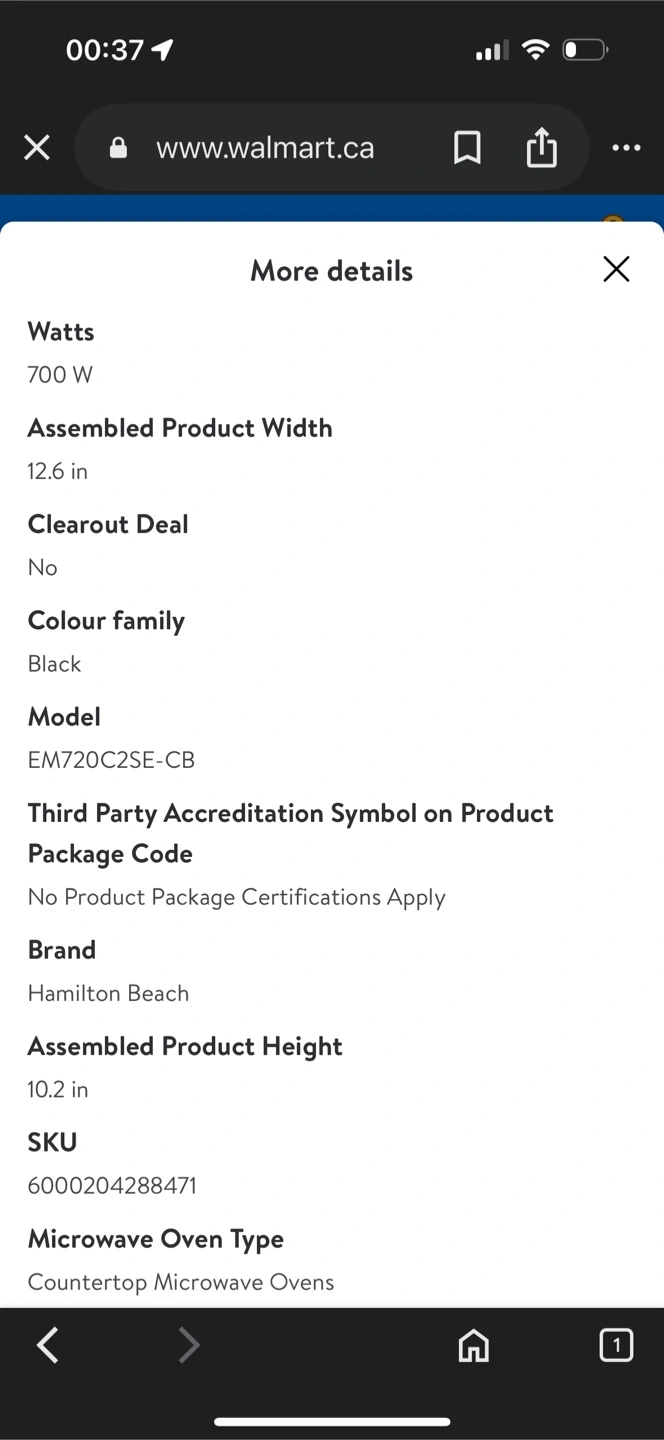Viewport: 664px width, 1440px height.
Task: Tap the More details heading
Action: pos(331,271)
